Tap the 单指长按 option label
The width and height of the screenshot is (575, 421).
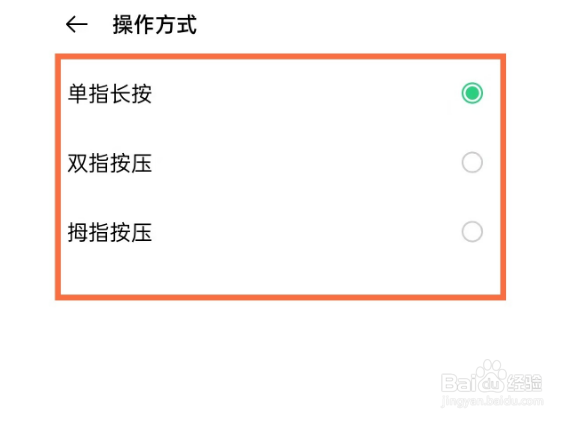(110, 94)
